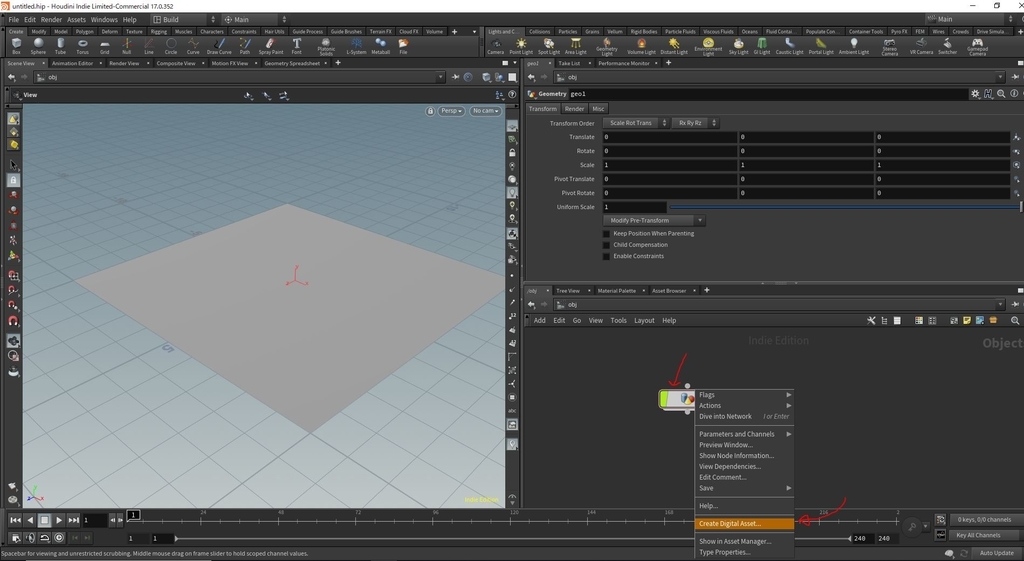Add an Environment Light from the shelf

[708, 46]
